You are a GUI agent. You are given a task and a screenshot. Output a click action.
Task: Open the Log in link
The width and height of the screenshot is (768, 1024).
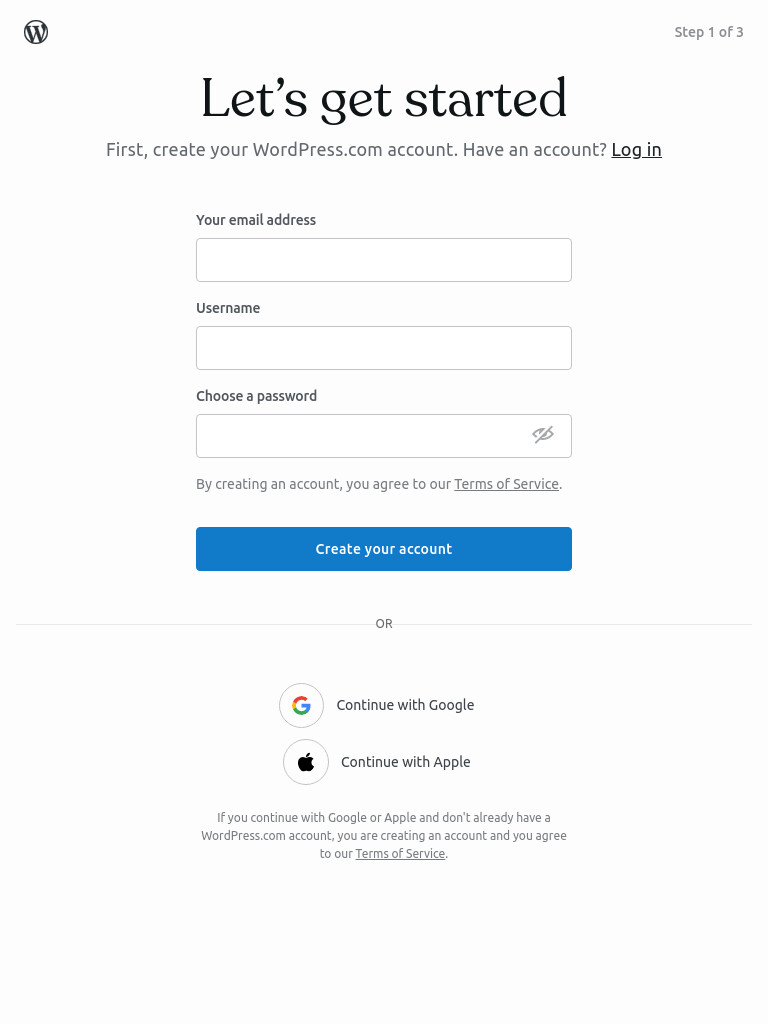click(636, 150)
